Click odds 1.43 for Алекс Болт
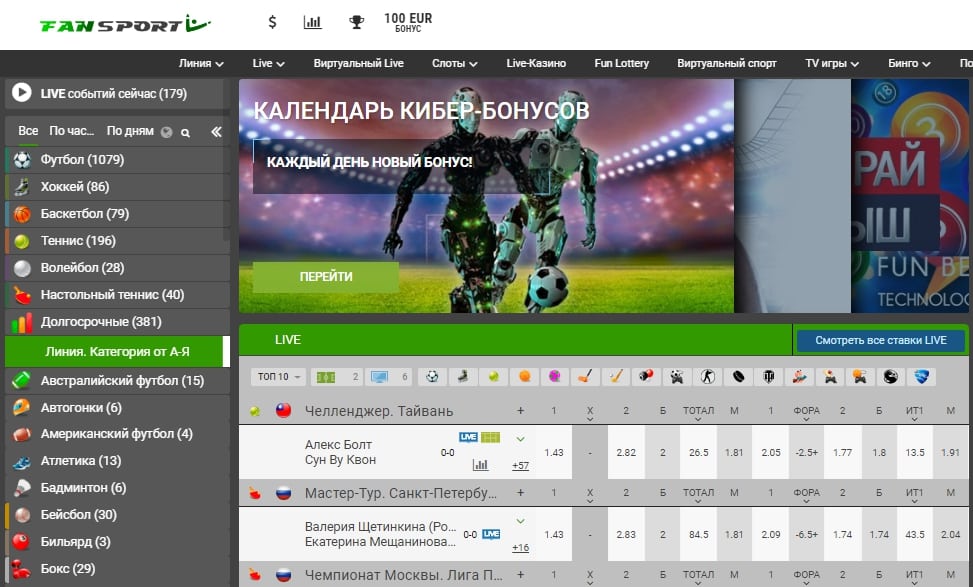The width and height of the screenshot is (973, 587). pyautogui.click(x=553, y=452)
